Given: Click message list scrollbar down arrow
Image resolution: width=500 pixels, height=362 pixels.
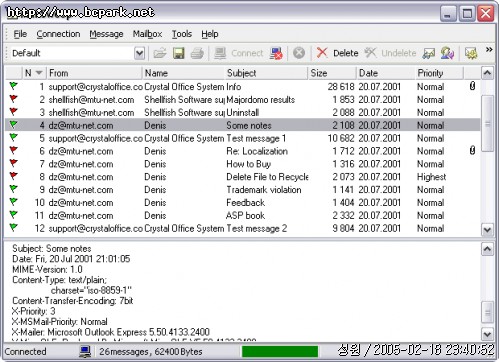Looking at the screenshot, I should 487,230.
